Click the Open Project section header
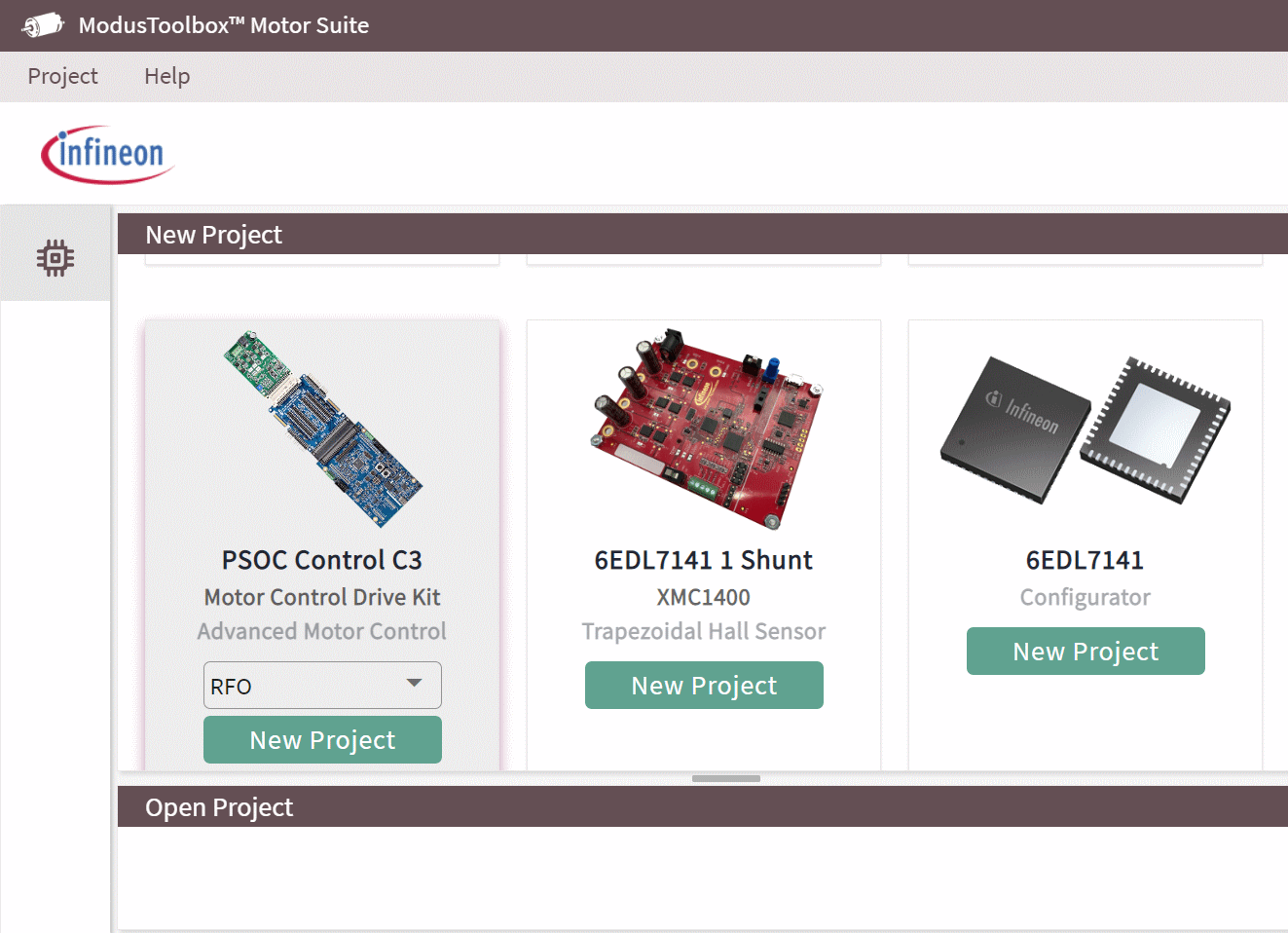 [703, 806]
